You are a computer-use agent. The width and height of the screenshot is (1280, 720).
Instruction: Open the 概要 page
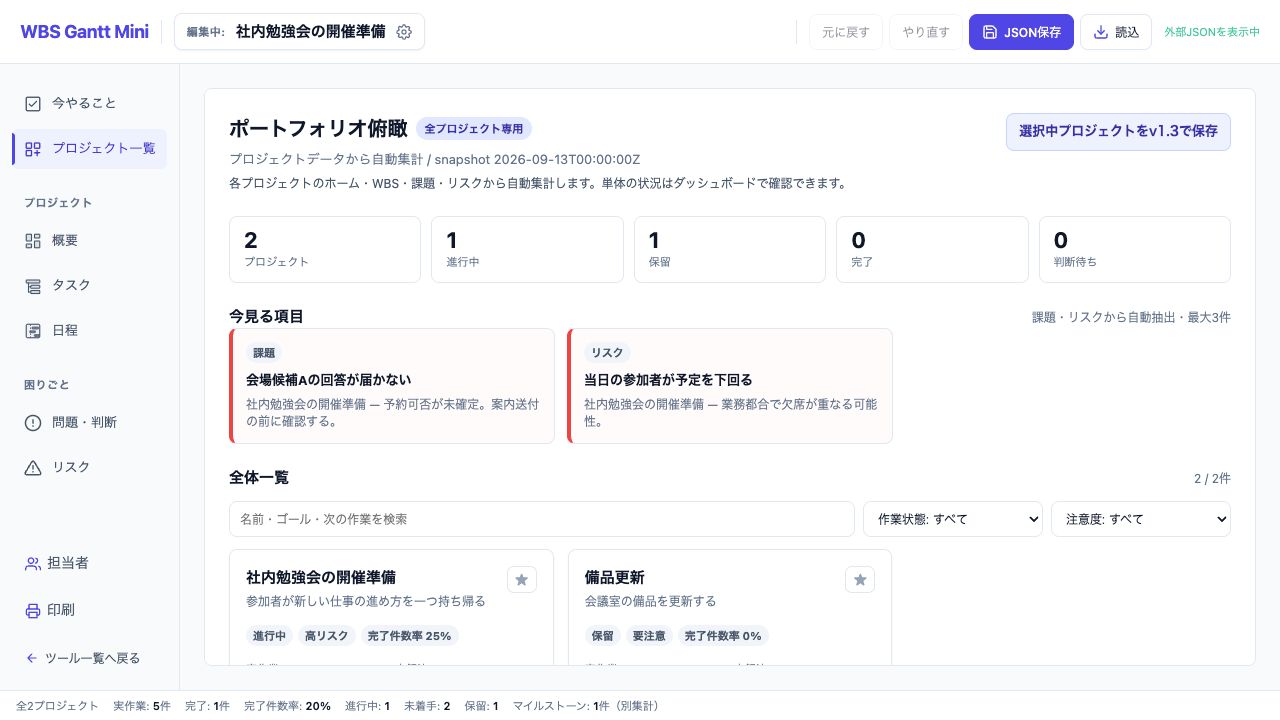click(x=89, y=241)
